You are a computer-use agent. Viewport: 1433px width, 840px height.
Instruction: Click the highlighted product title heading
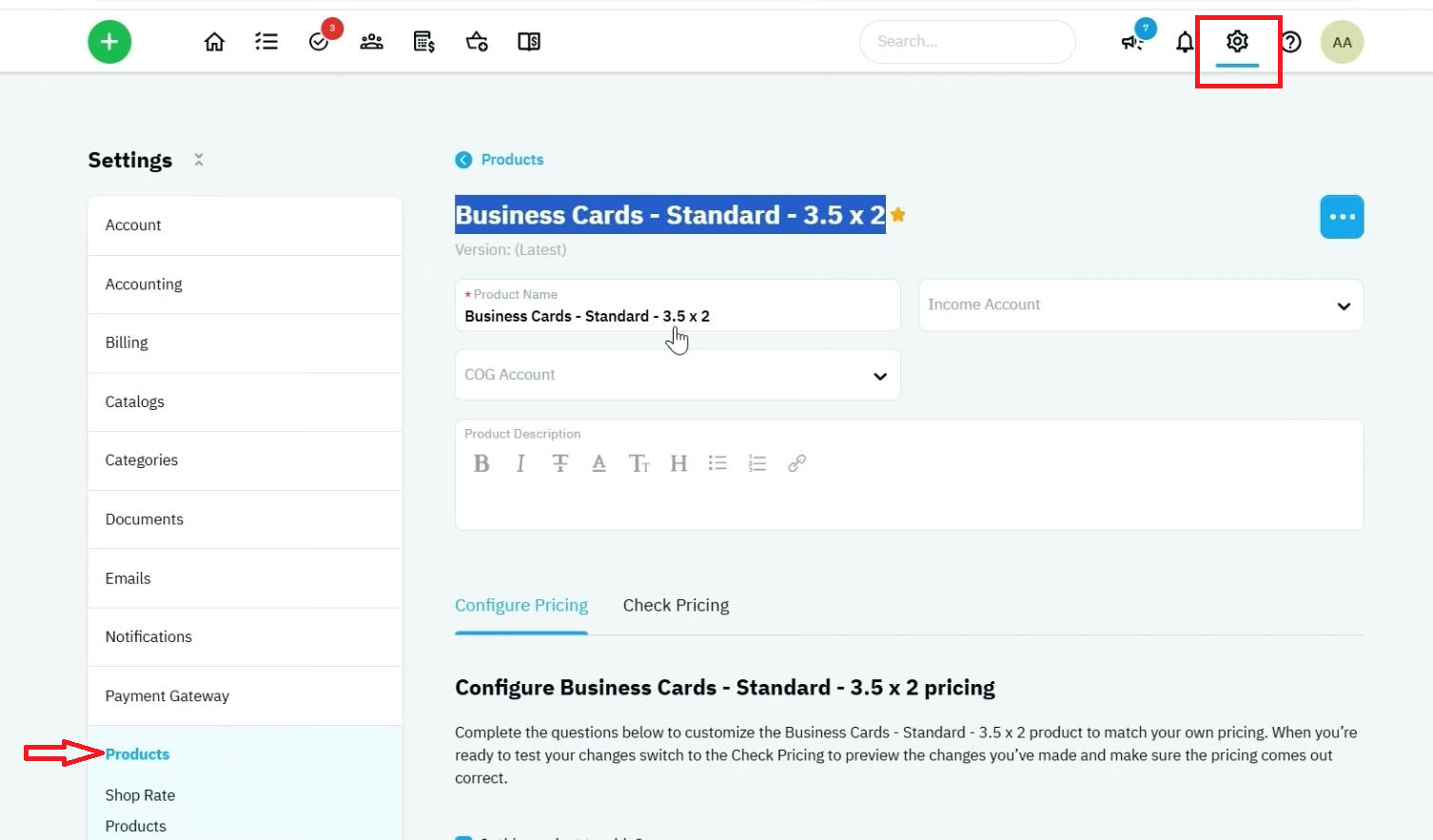[x=670, y=215]
